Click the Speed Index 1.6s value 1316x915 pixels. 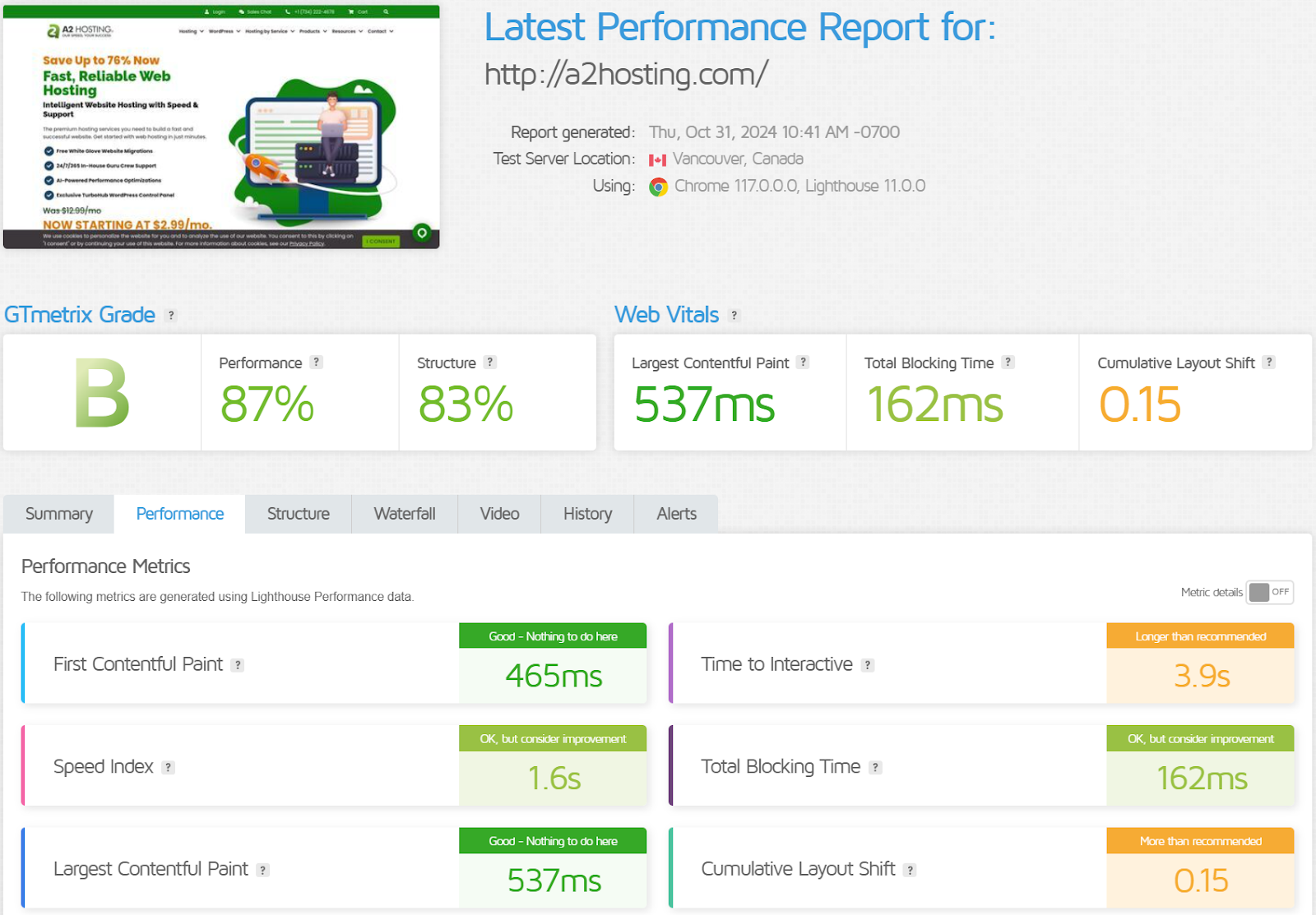[554, 778]
